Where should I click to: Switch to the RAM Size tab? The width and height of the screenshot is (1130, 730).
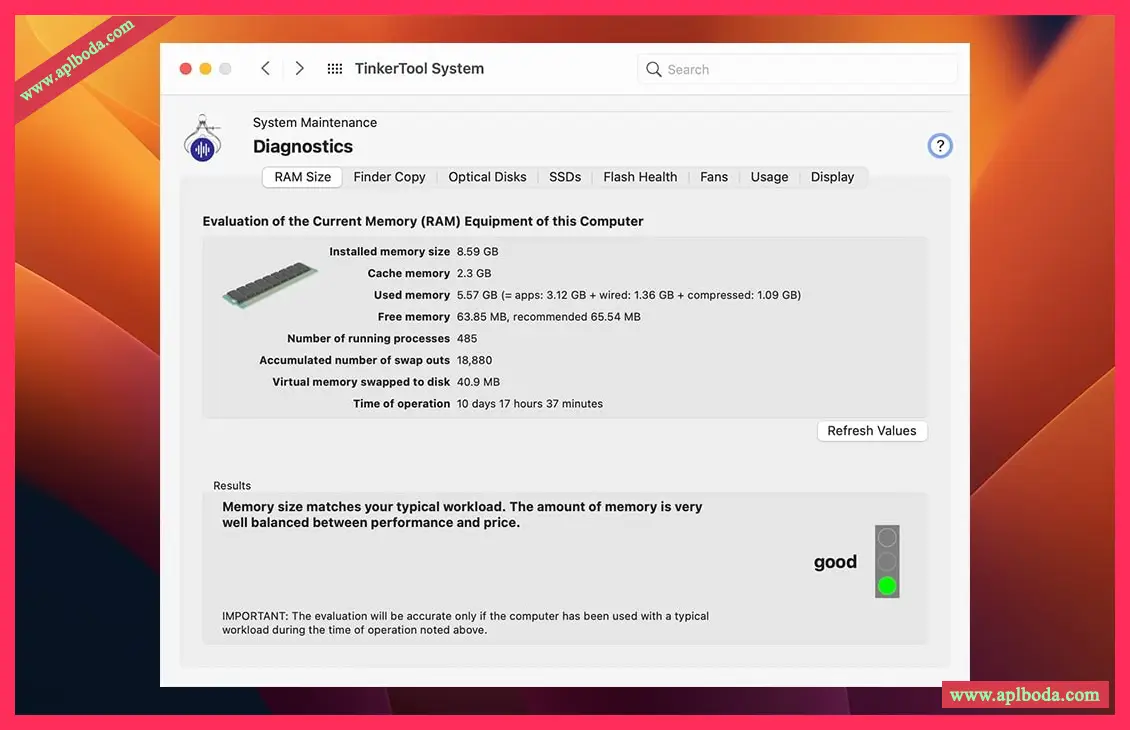[x=302, y=177]
